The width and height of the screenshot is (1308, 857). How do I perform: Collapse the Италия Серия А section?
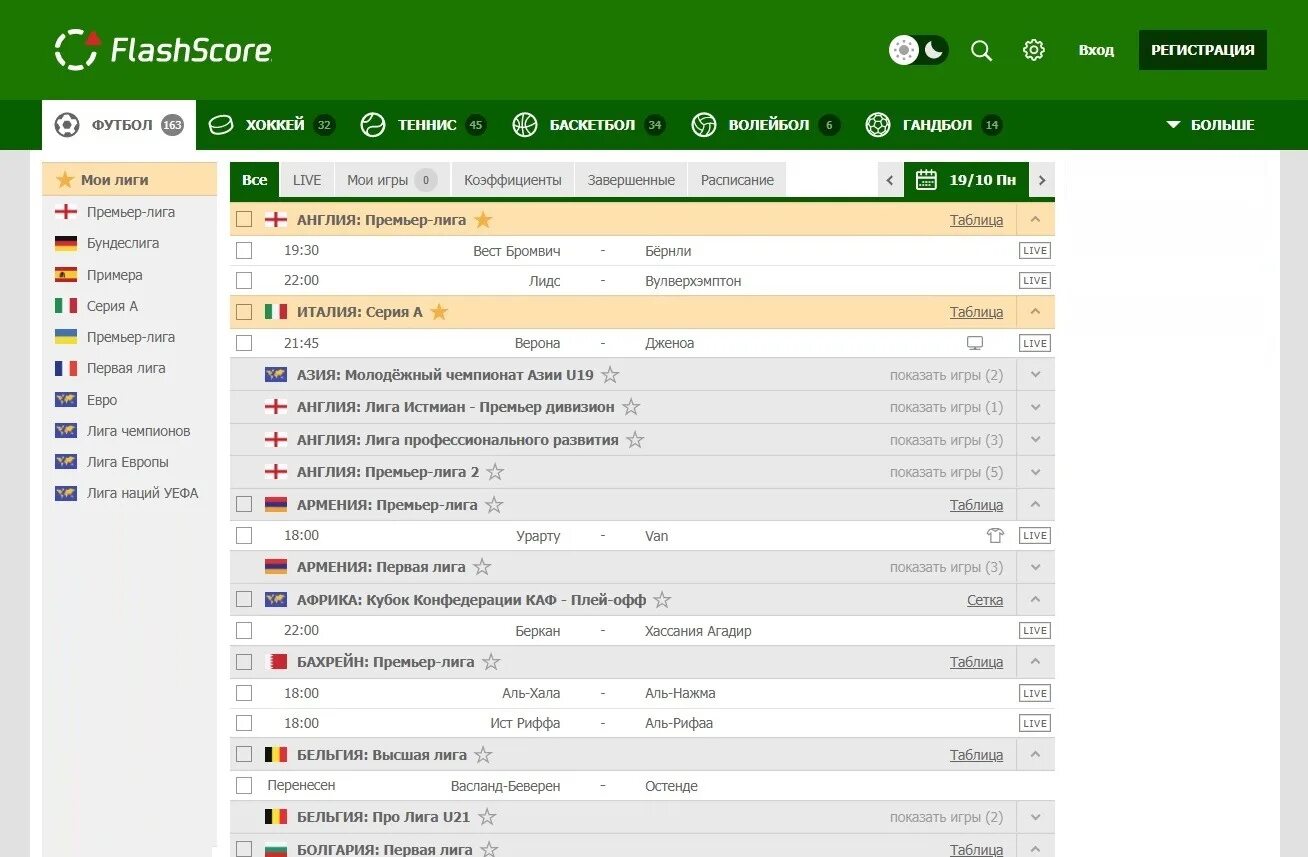1035,312
